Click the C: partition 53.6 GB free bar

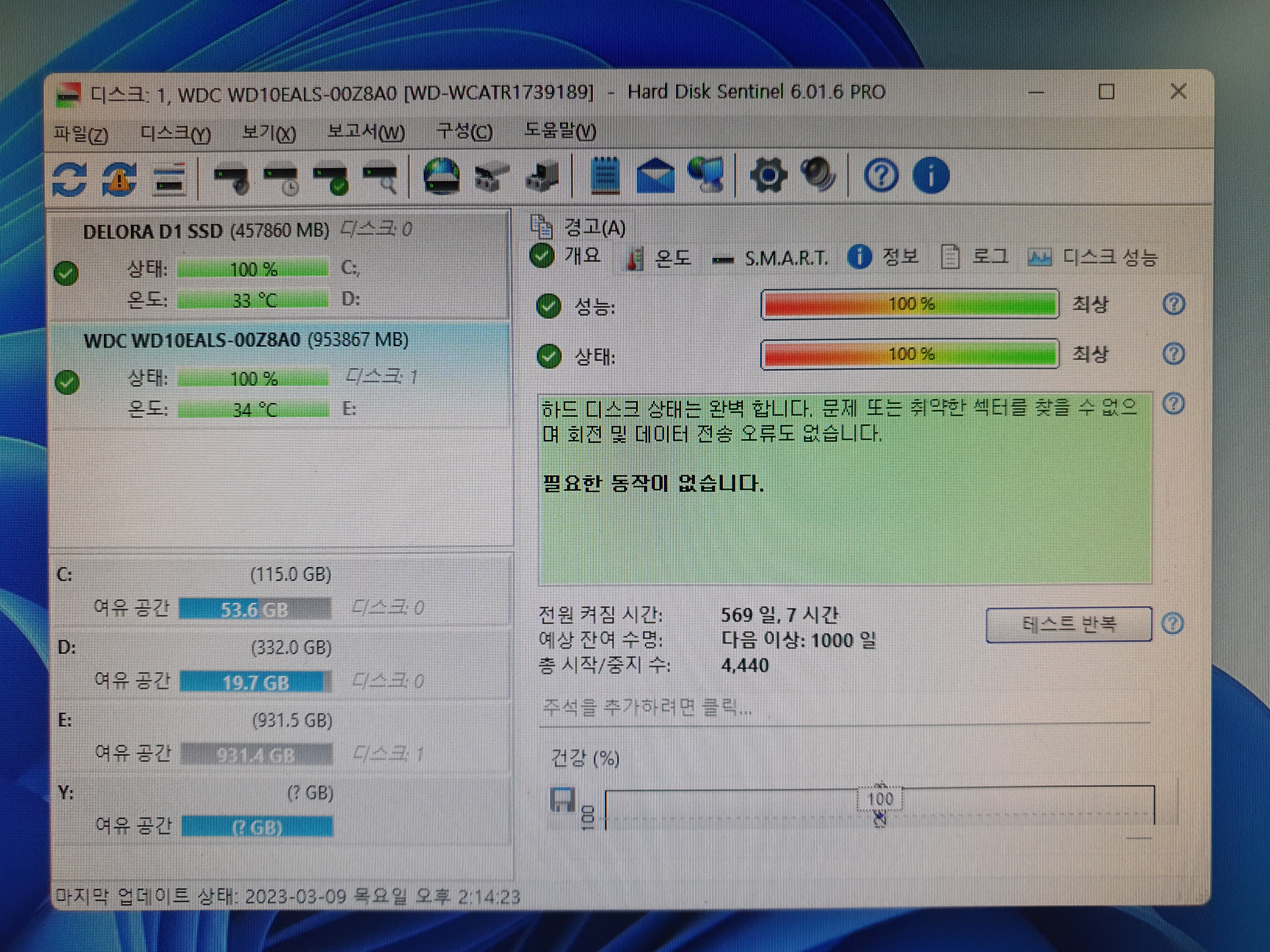click(255, 608)
